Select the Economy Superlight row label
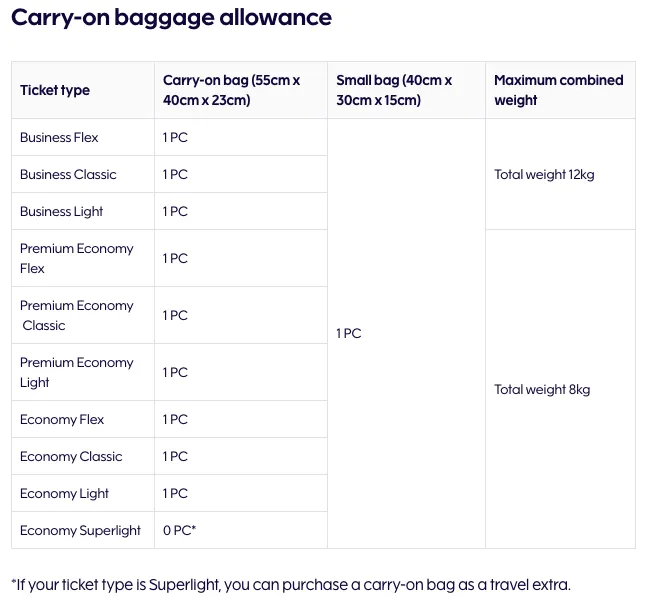Viewport: 648px width, 601px height. pyautogui.click(x=80, y=530)
